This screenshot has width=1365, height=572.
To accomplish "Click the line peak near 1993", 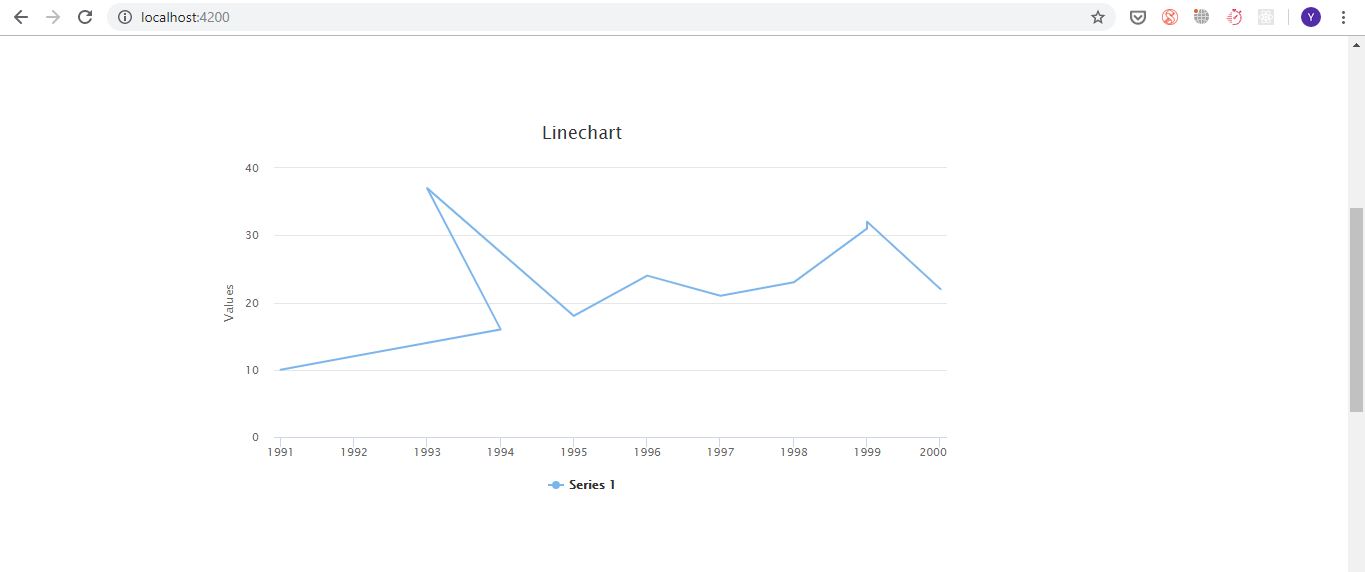I will click(x=427, y=188).
